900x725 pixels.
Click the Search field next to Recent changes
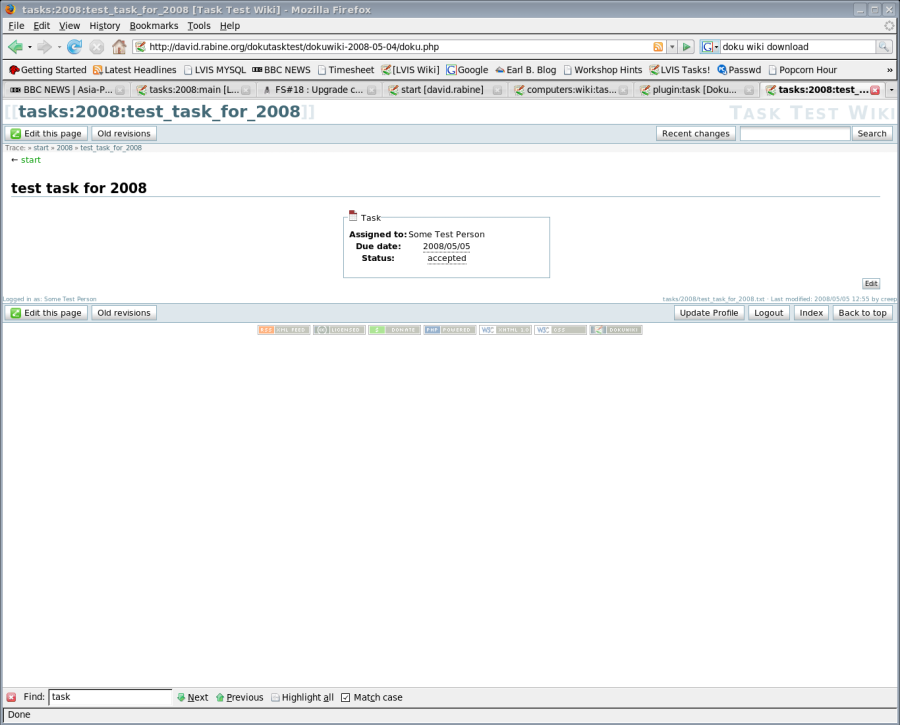pyautogui.click(x=795, y=133)
